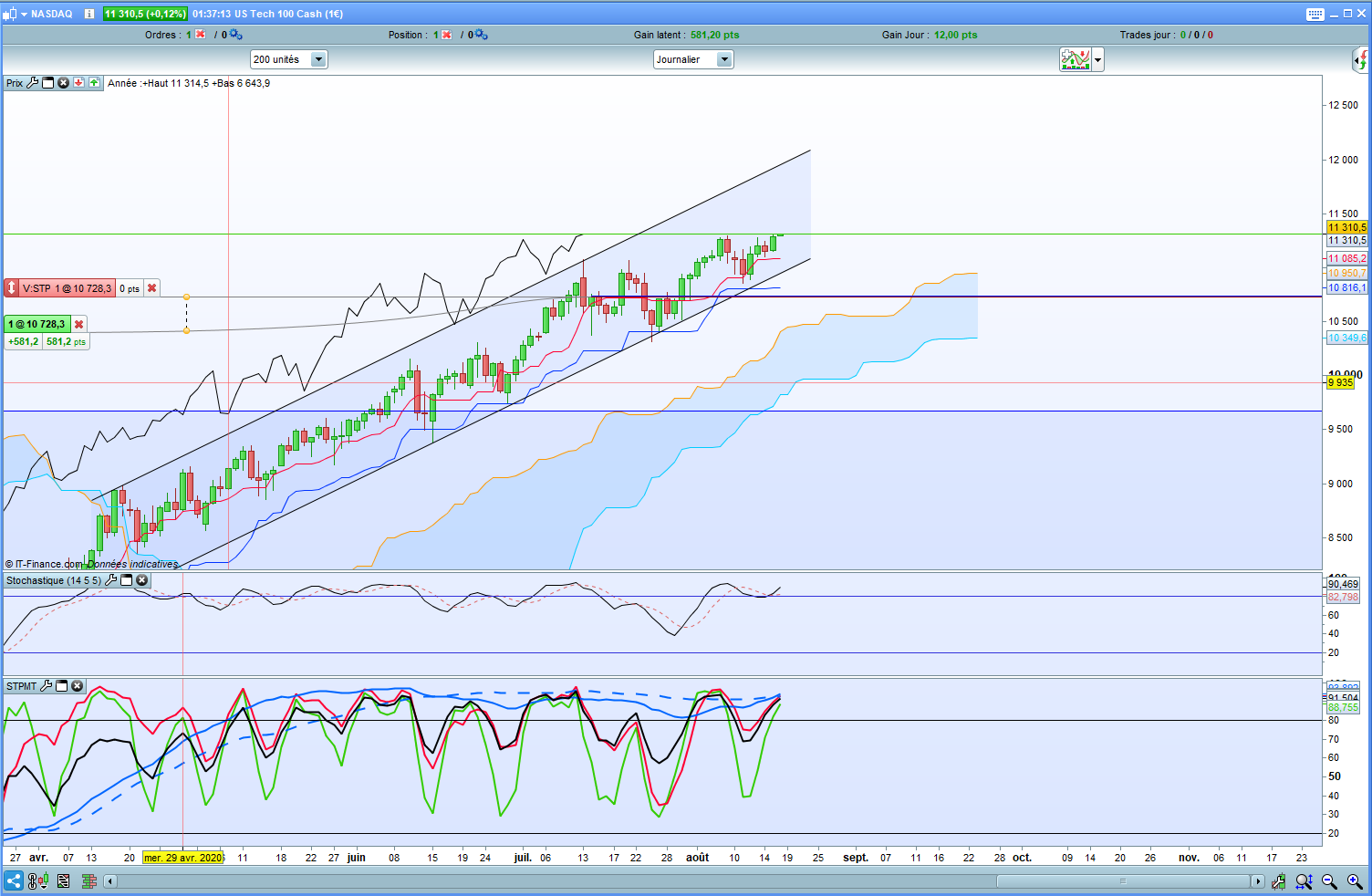Open the add indicator chart icon
Screen dimensions: 1372x896
click(x=1076, y=59)
